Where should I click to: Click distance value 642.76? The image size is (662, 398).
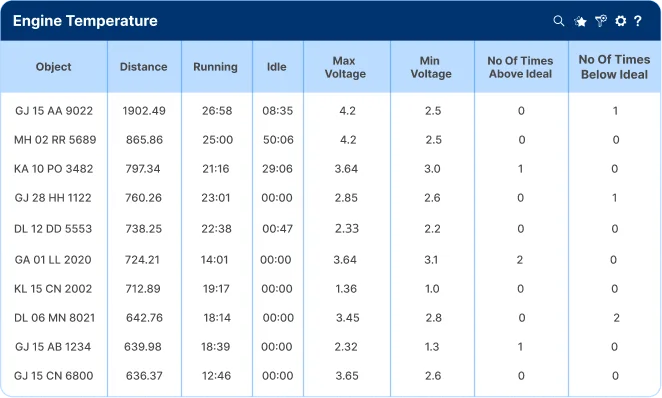[144, 318]
